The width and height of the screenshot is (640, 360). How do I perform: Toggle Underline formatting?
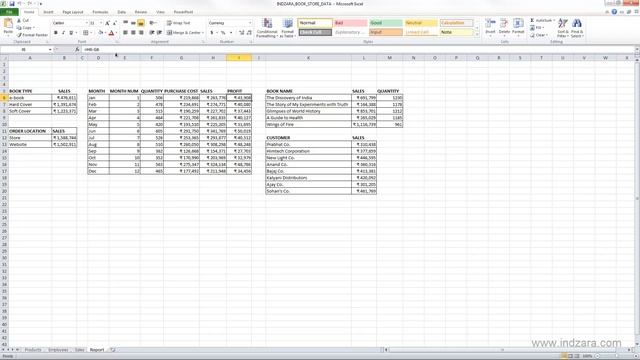71,33
